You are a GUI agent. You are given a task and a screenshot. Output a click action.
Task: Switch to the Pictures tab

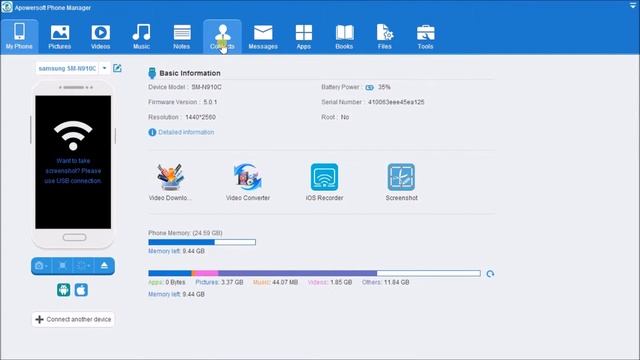60,36
